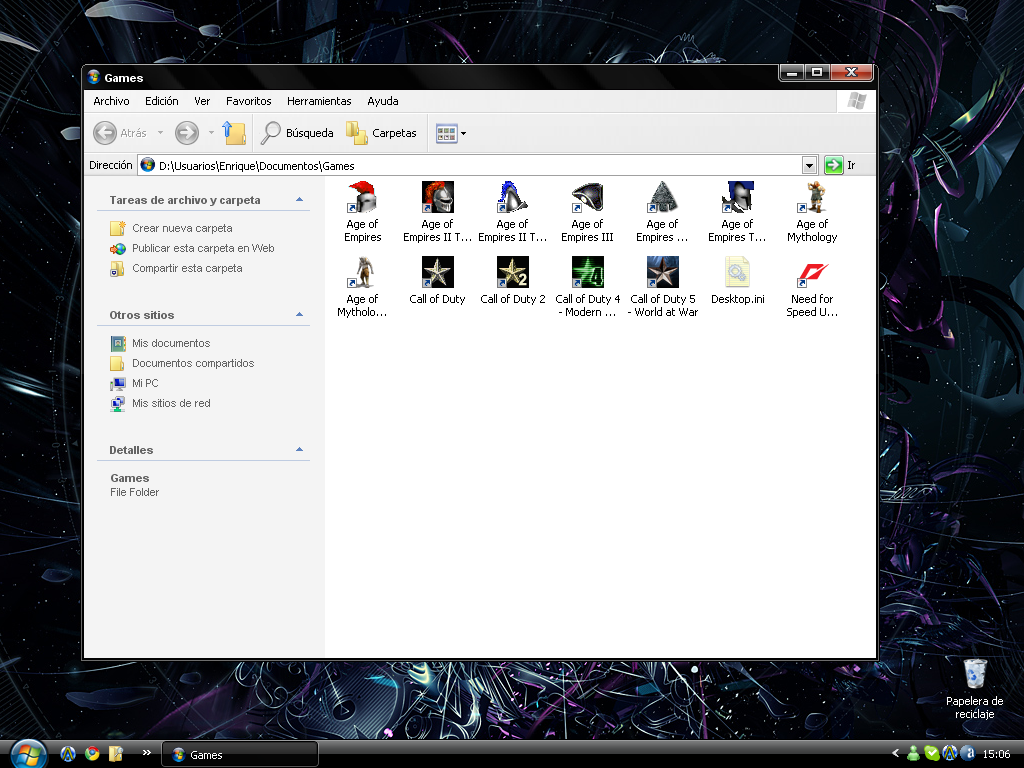This screenshot has width=1024, height=768.
Task: Open the Back button history dropdown
Action: [x=160, y=133]
